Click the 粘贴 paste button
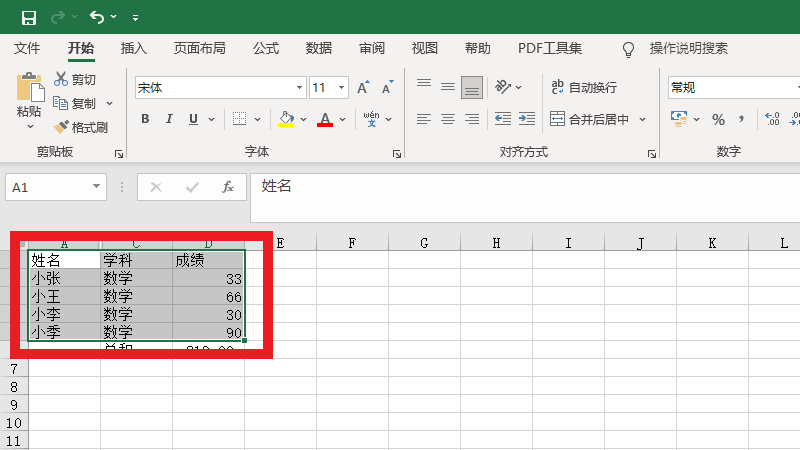 (x=29, y=100)
